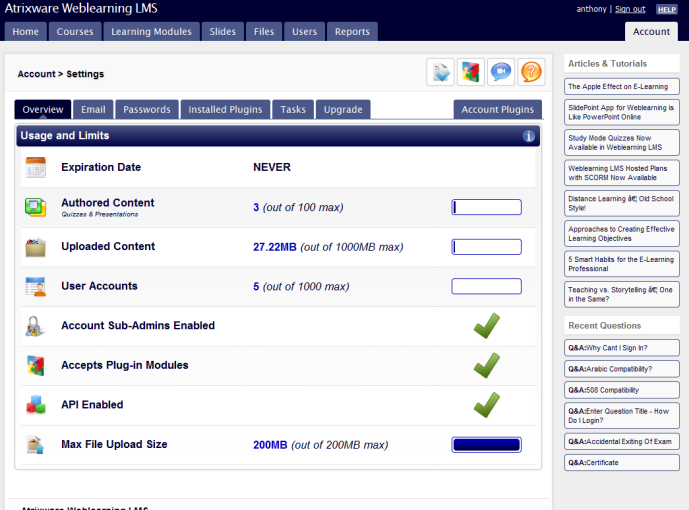The height and width of the screenshot is (510, 689).
Task: Open Q&A: Certificate
Action: (x=622, y=463)
